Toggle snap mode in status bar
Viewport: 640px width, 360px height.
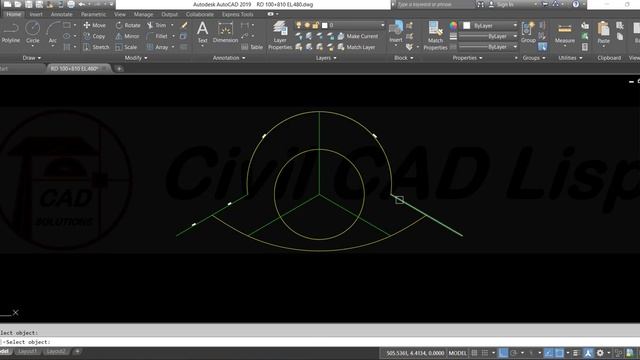click(485, 353)
